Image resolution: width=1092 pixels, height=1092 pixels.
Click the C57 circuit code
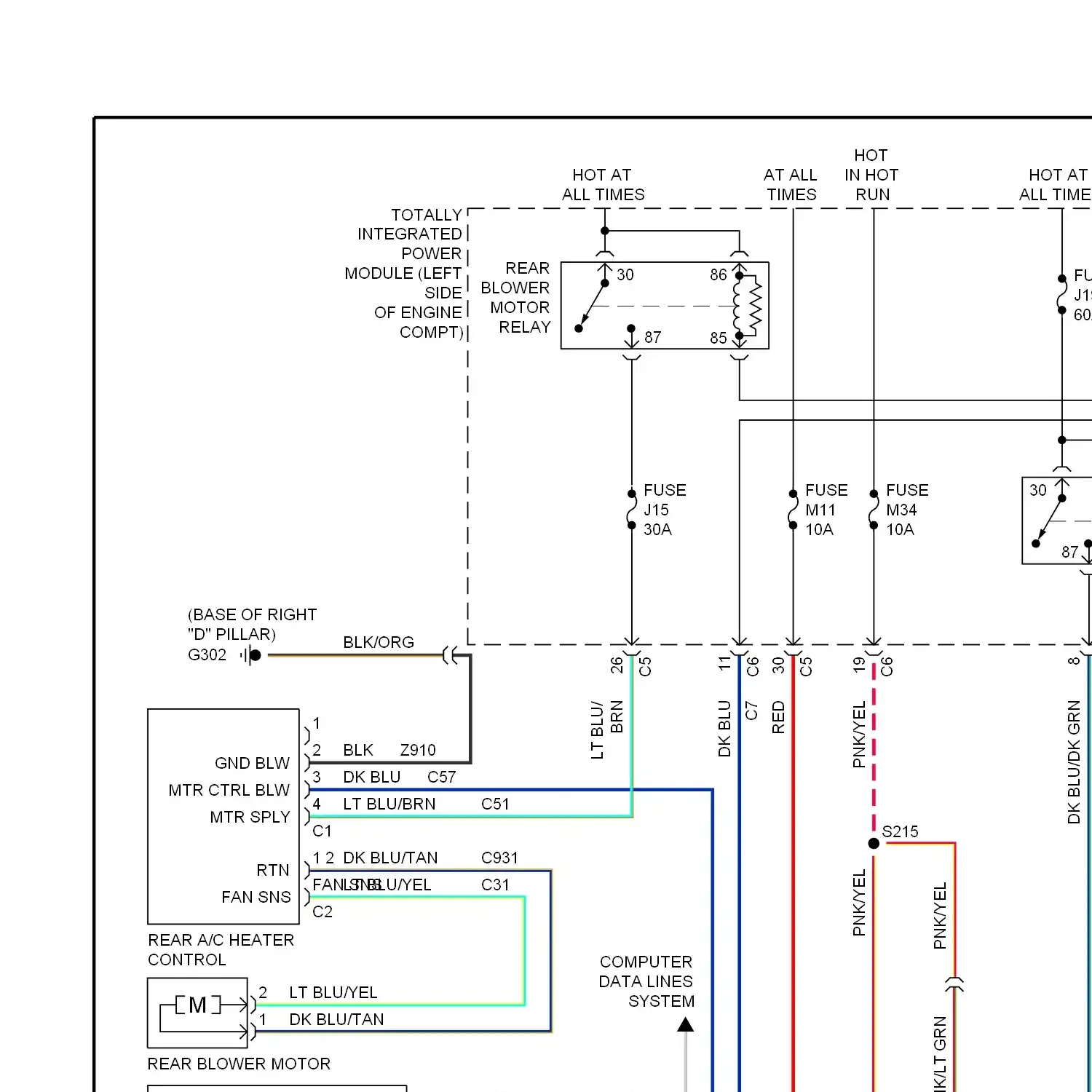[442, 777]
